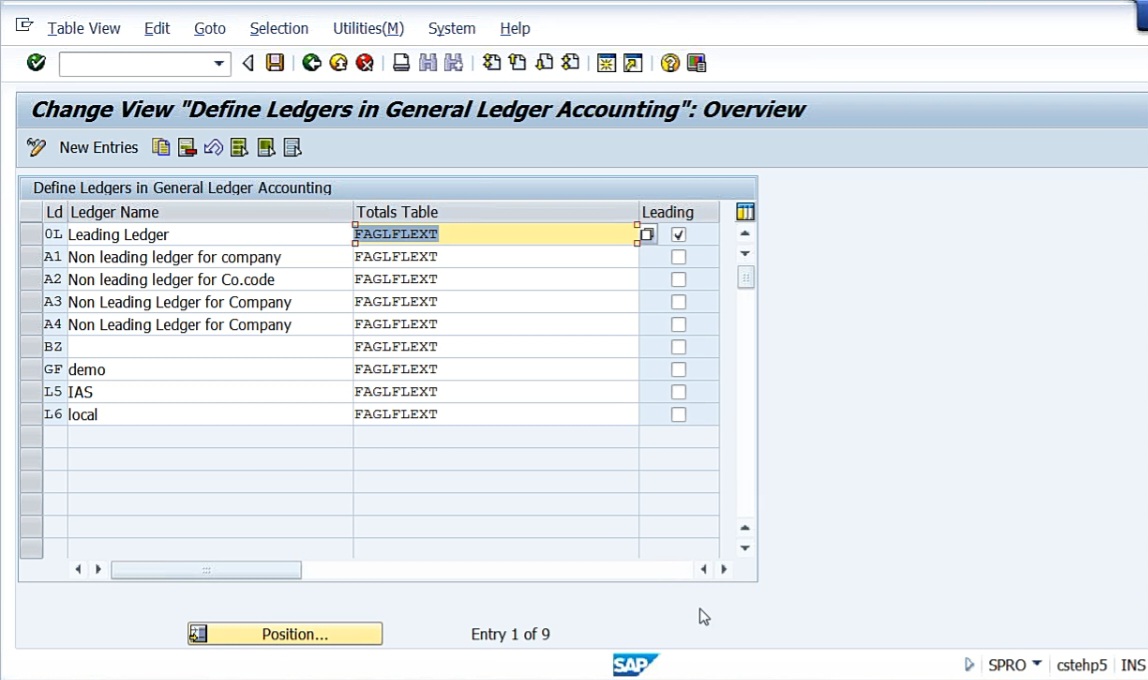The height and width of the screenshot is (680, 1148).
Task: Click the Print icon
Action: tap(401, 63)
